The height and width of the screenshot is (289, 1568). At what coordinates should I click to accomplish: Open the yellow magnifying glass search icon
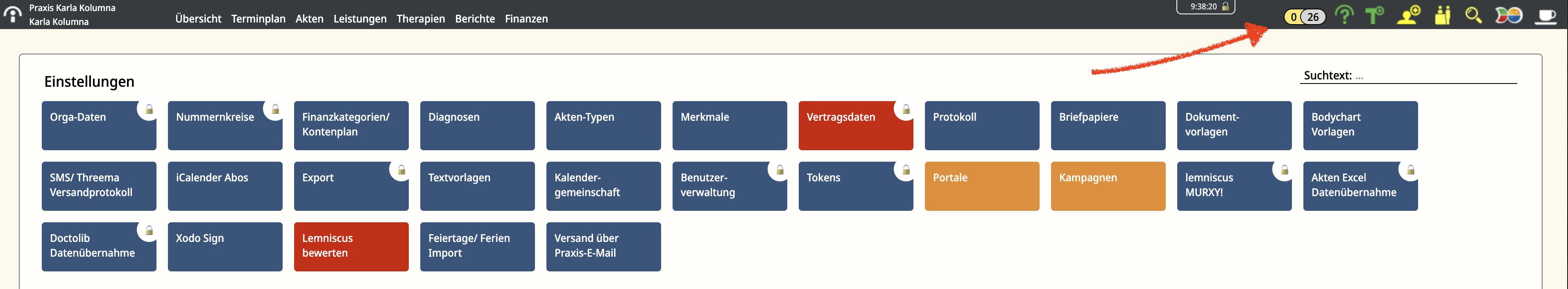coord(1473,15)
